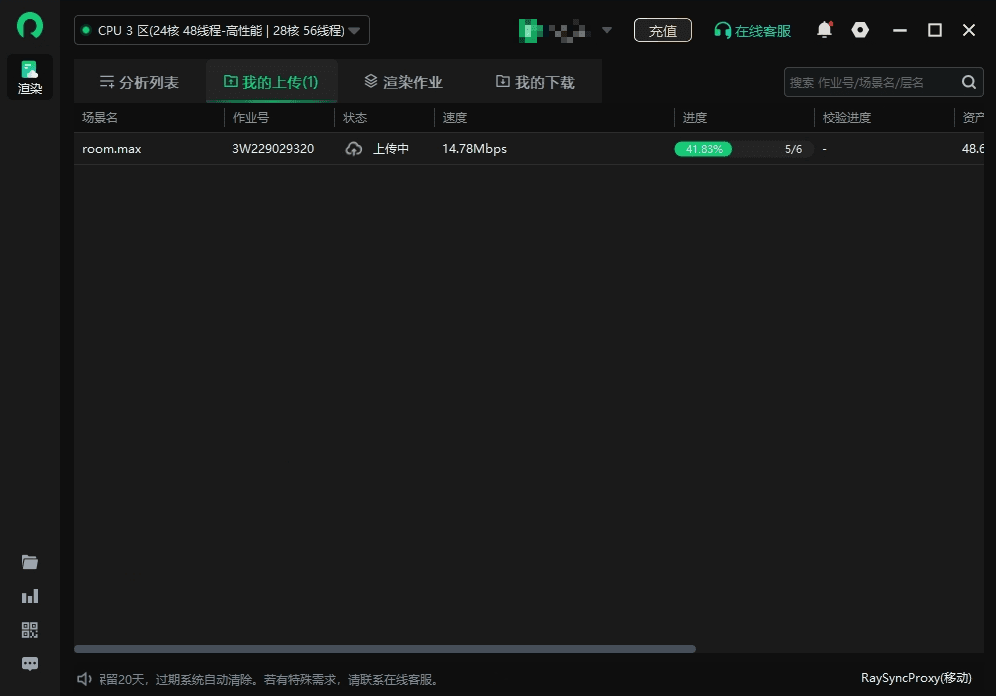Open the hexagon settings icon

click(860, 30)
